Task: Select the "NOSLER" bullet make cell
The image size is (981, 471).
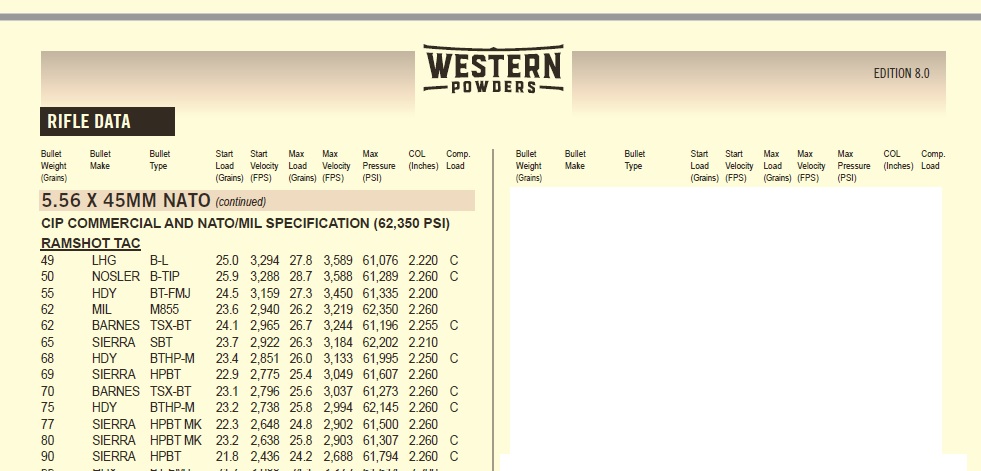Action: coord(116,276)
